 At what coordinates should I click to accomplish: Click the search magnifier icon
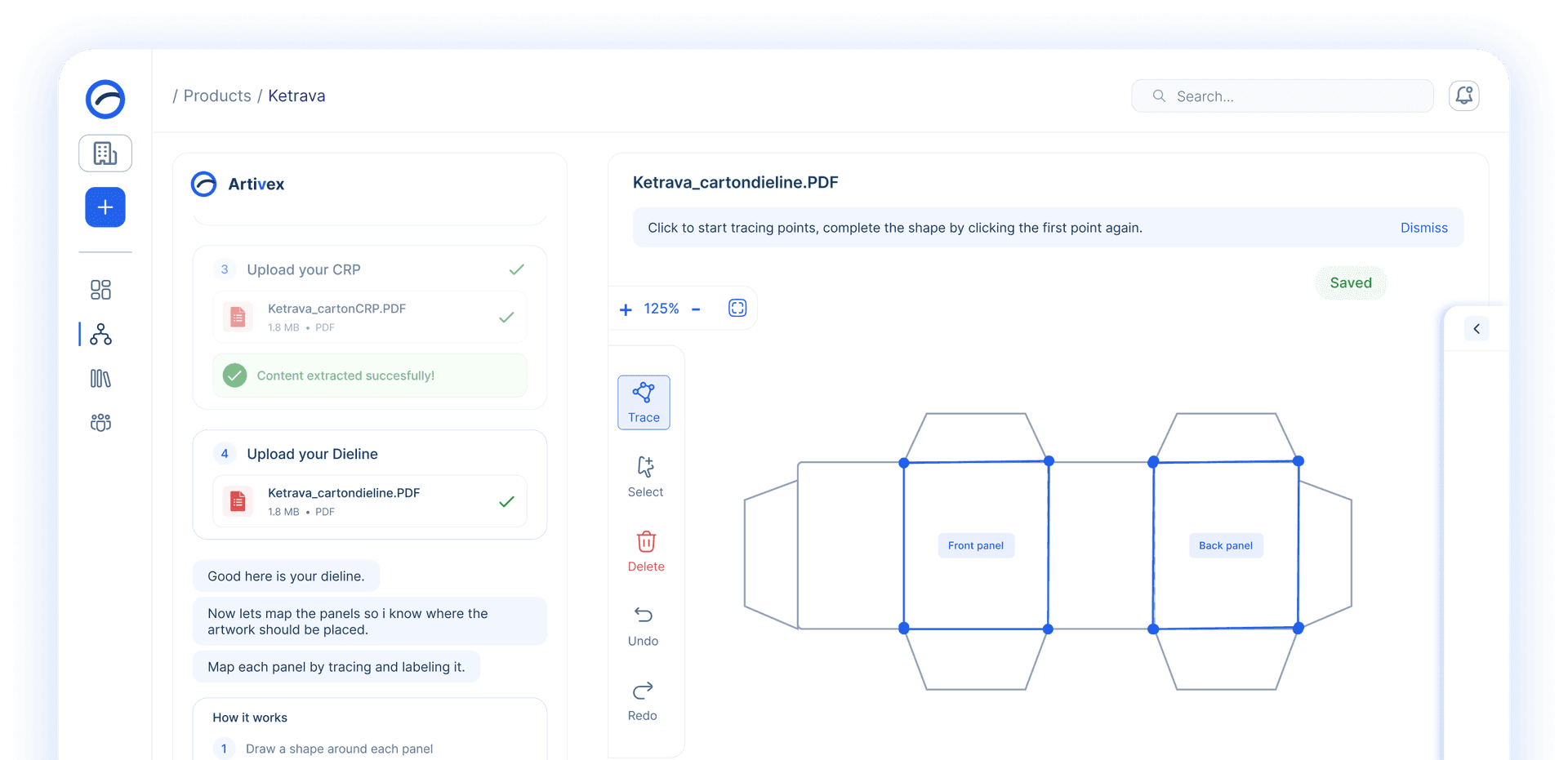[1159, 96]
